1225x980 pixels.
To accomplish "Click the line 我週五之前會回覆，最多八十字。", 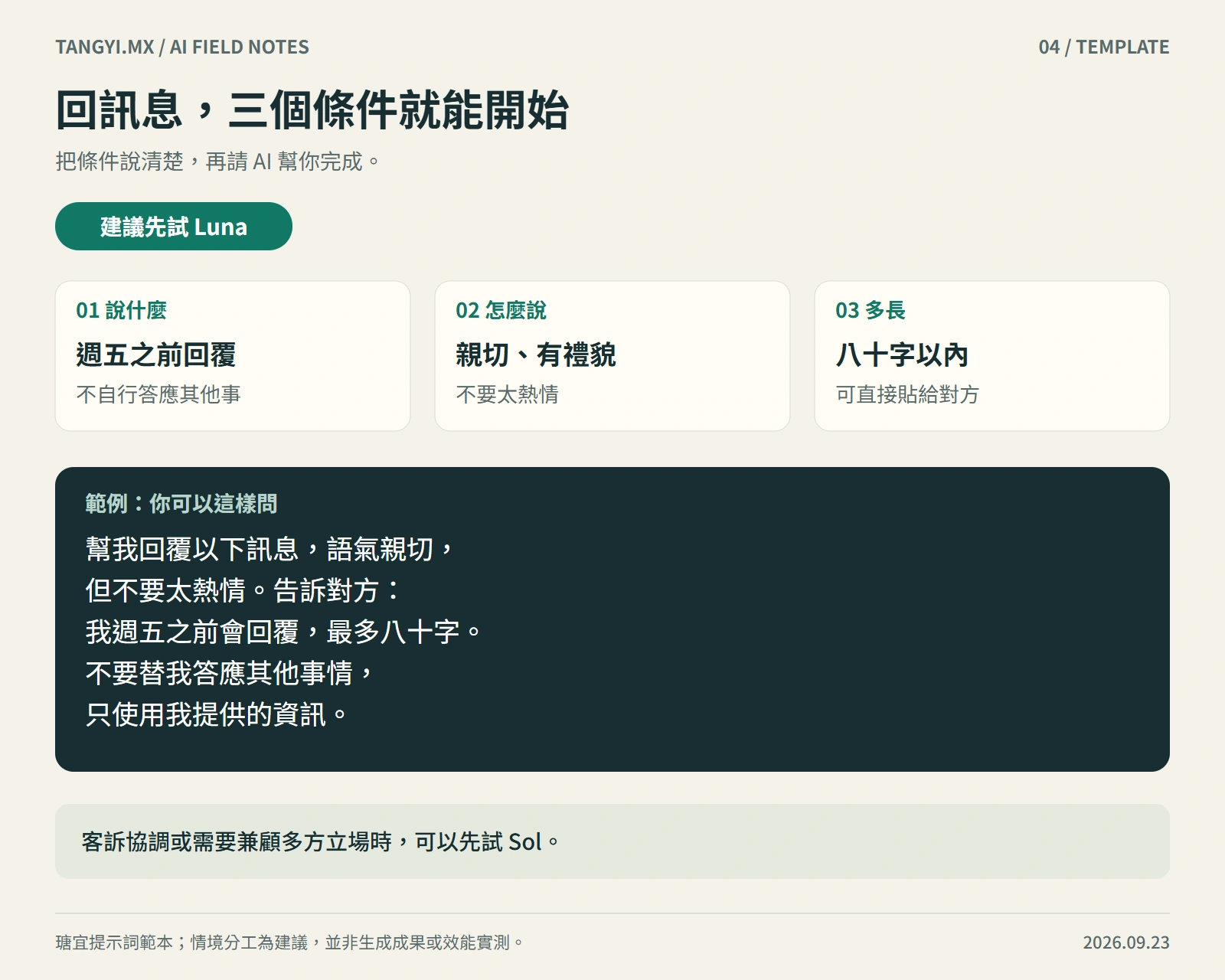I will [284, 632].
